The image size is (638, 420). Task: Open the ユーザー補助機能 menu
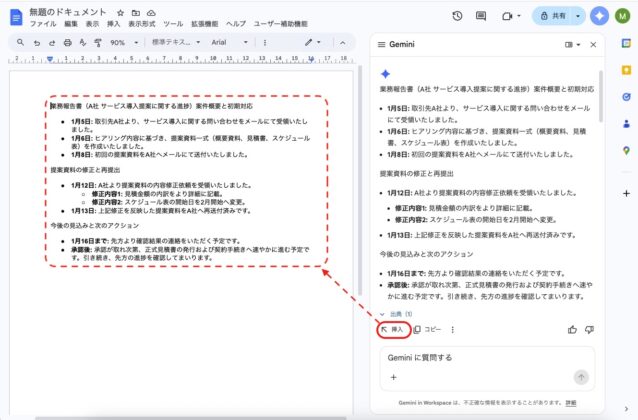coord(281,24)
